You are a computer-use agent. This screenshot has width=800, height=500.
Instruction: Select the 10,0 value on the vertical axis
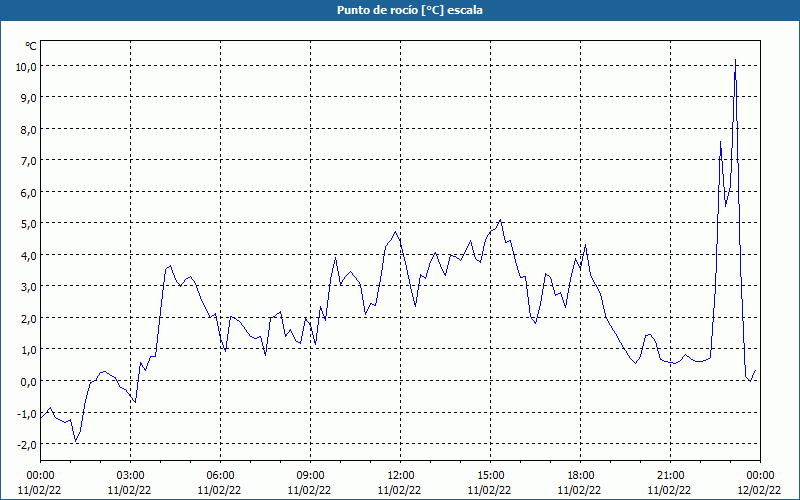pos(26,66)
